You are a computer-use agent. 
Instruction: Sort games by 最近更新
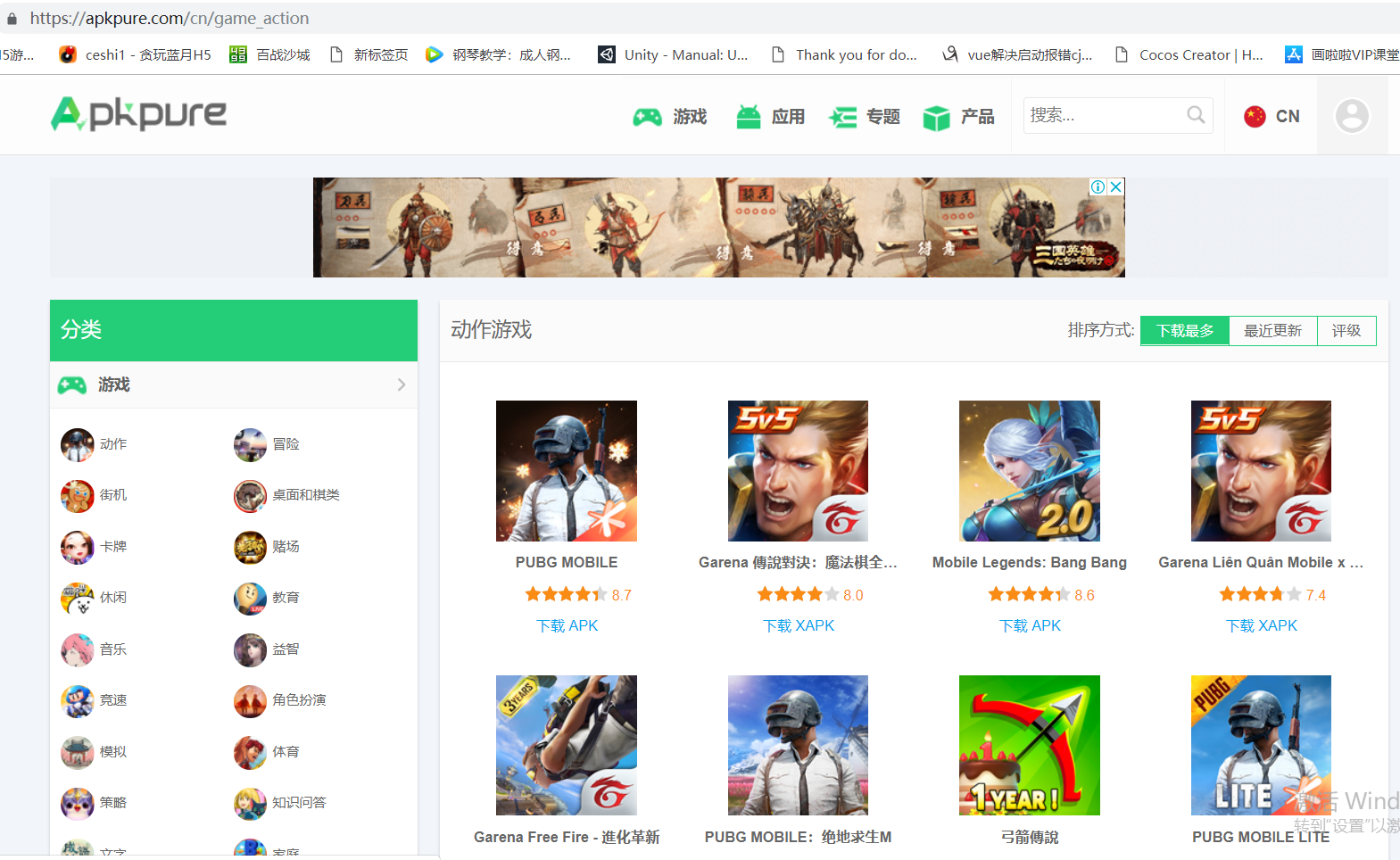point(1272,331)
